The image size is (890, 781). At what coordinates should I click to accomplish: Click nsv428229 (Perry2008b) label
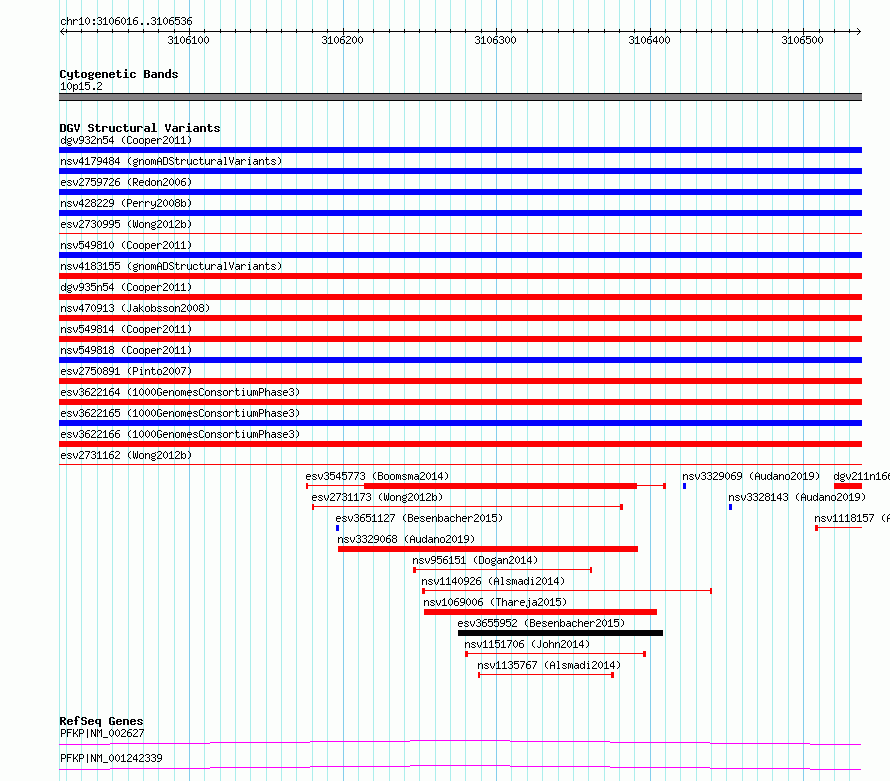(x=126, y=203)
